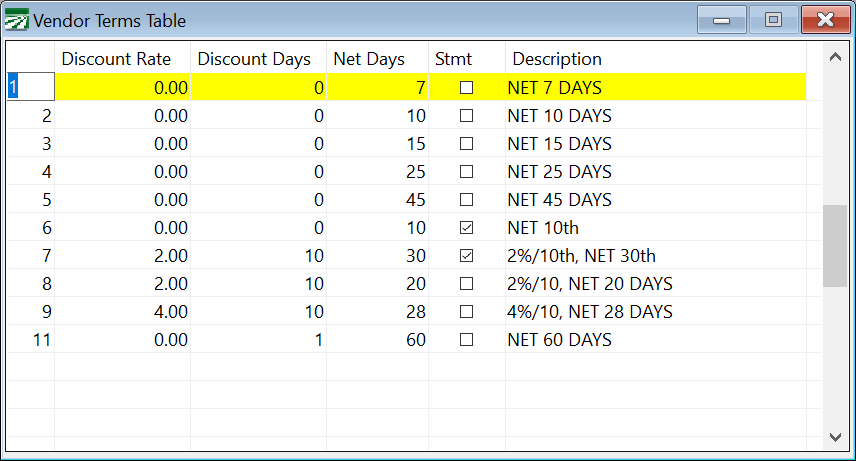This screenshot has width=856, height=461.
Task: Minimize the Vendor Terms Table window
Action: (721, 20)
